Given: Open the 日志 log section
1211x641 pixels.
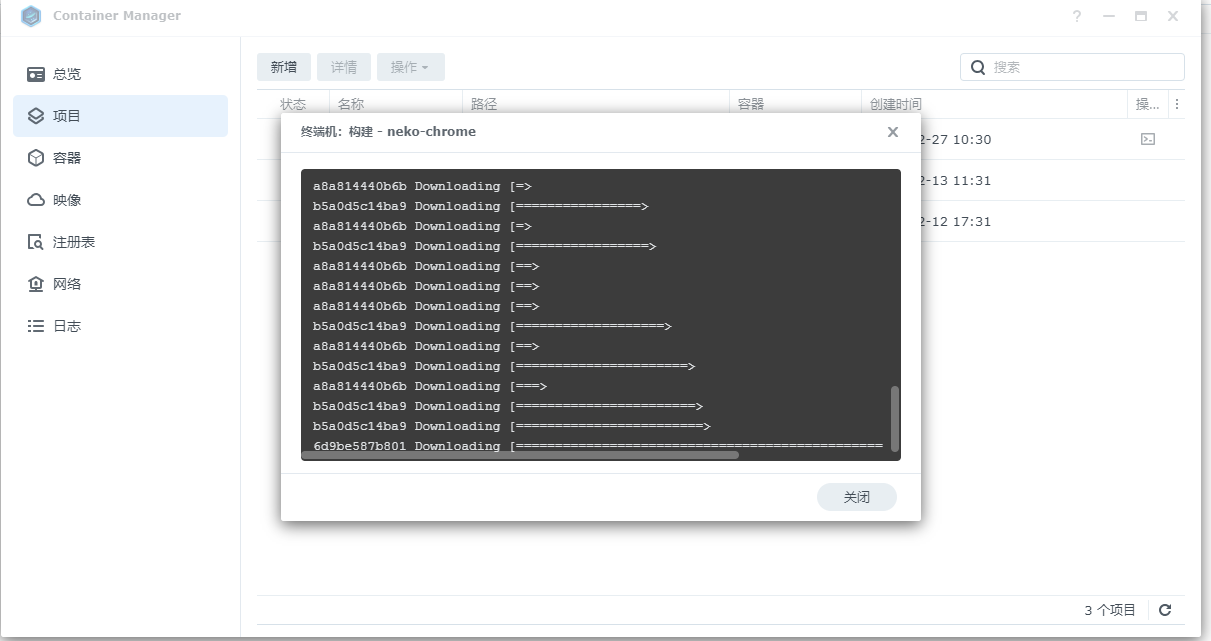Looking at the screenshot, I should pyautogui.click(x=66, y=326).
